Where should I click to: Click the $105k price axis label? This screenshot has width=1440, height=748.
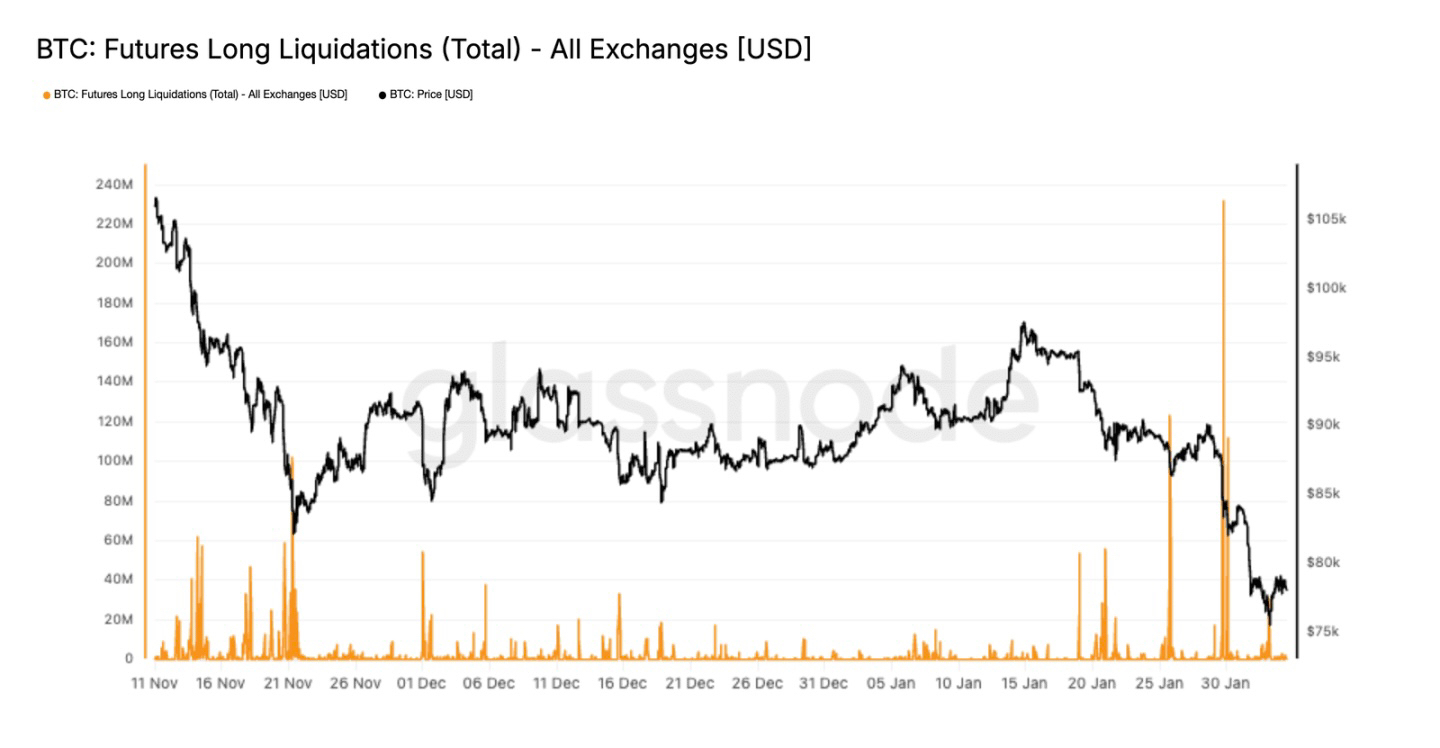click(x=1326, y=219)
